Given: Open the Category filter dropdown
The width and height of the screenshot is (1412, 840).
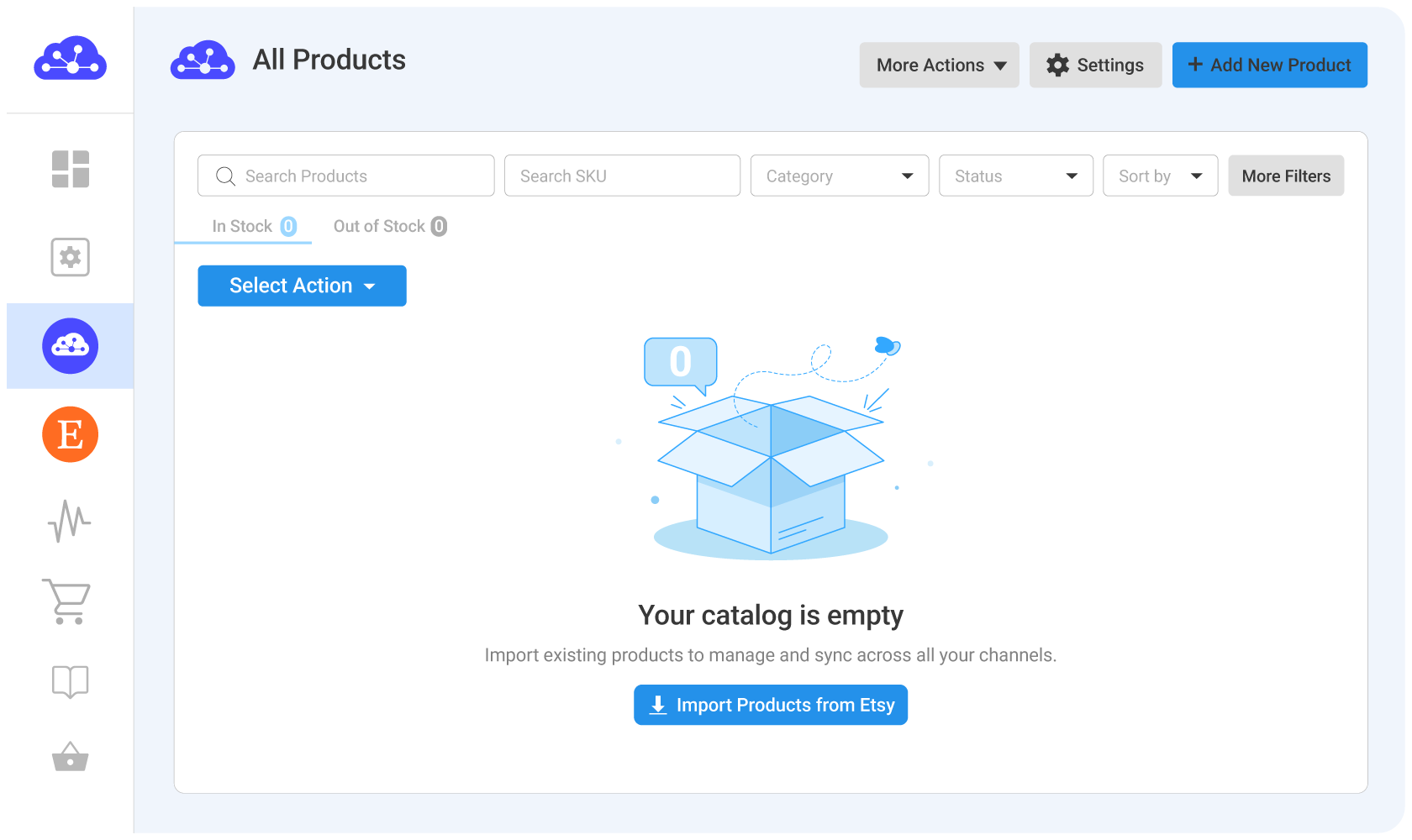Looking at the screenshot, I should coord(839,176).
